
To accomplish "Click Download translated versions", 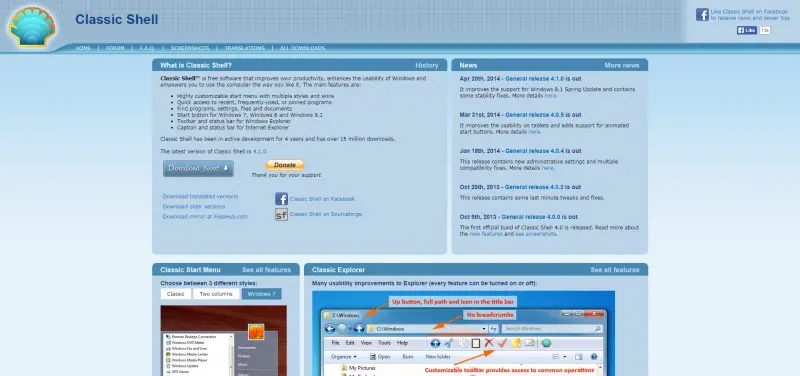I will click(x=200, y=196).
